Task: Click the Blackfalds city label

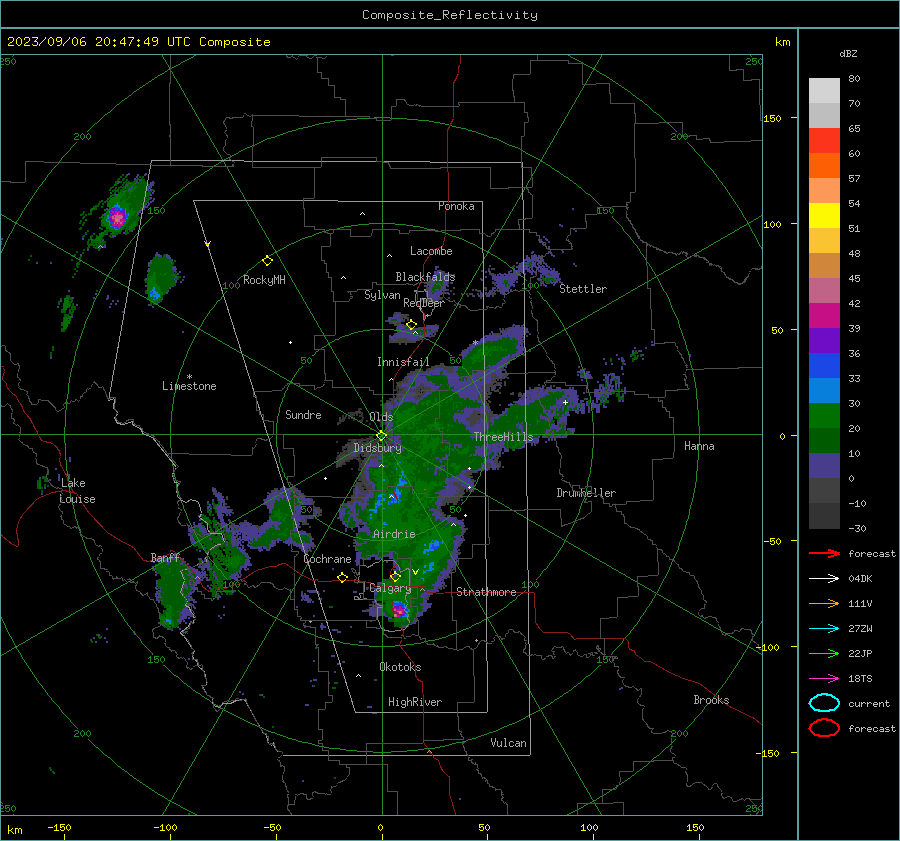Action: (x=425, y=277)
